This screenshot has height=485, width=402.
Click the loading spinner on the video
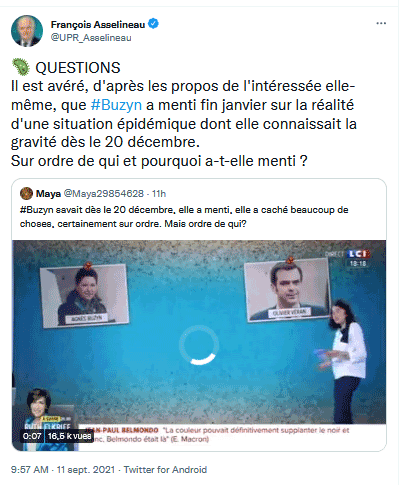click(x=199, y=345)
